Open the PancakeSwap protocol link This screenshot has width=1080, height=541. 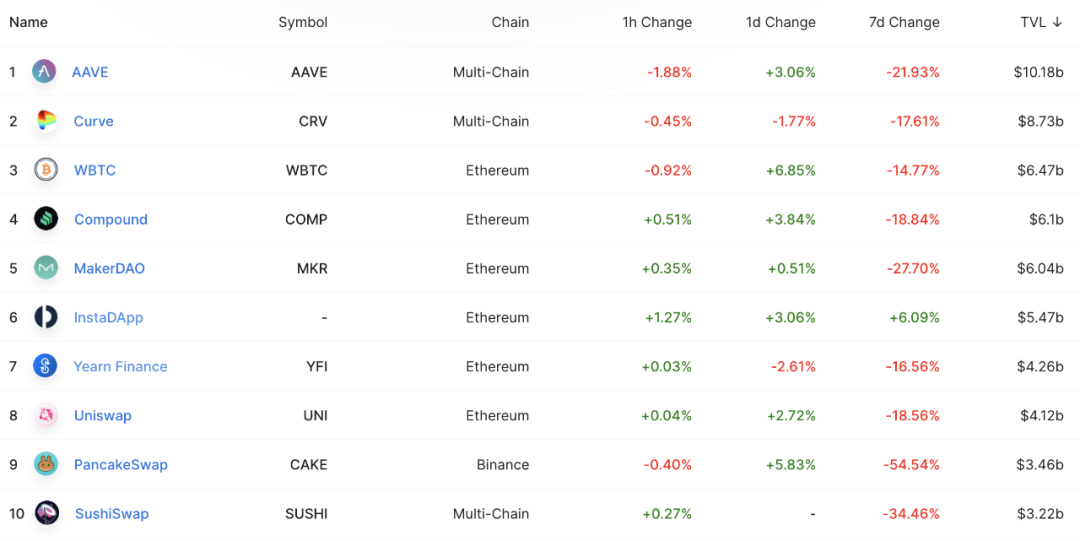click(x=121, y=464)
